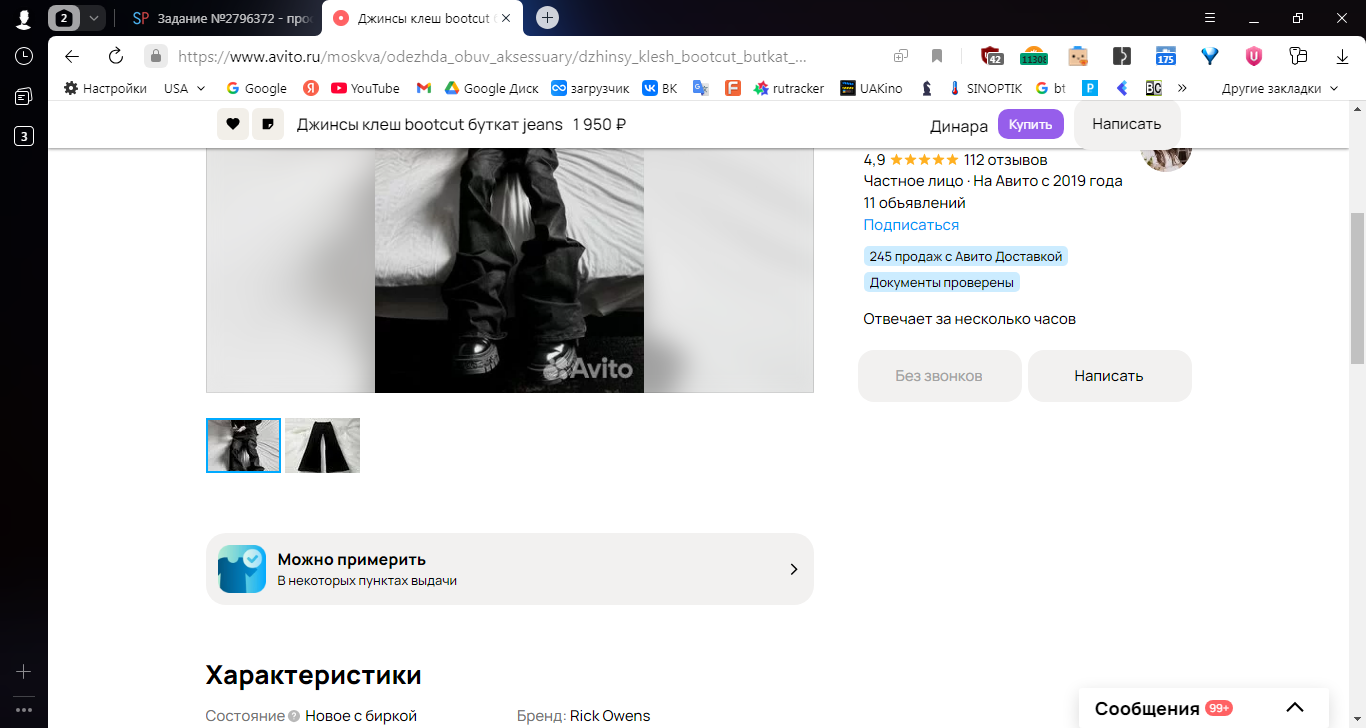Click the address bar URL field
1366x728 pixels.
coord(492,56)
